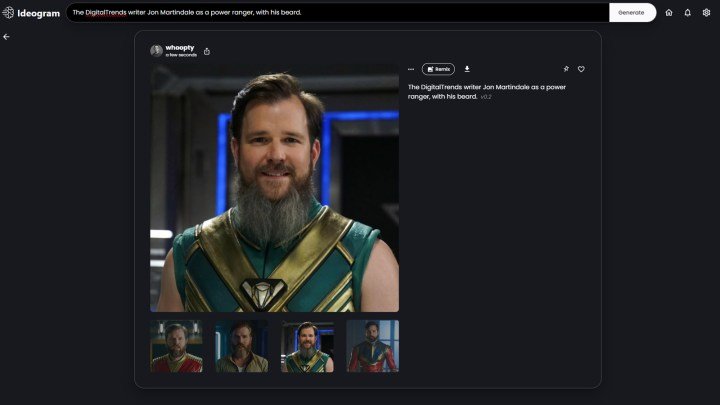
Task: Download the generated image
Action: coord(467,69)
